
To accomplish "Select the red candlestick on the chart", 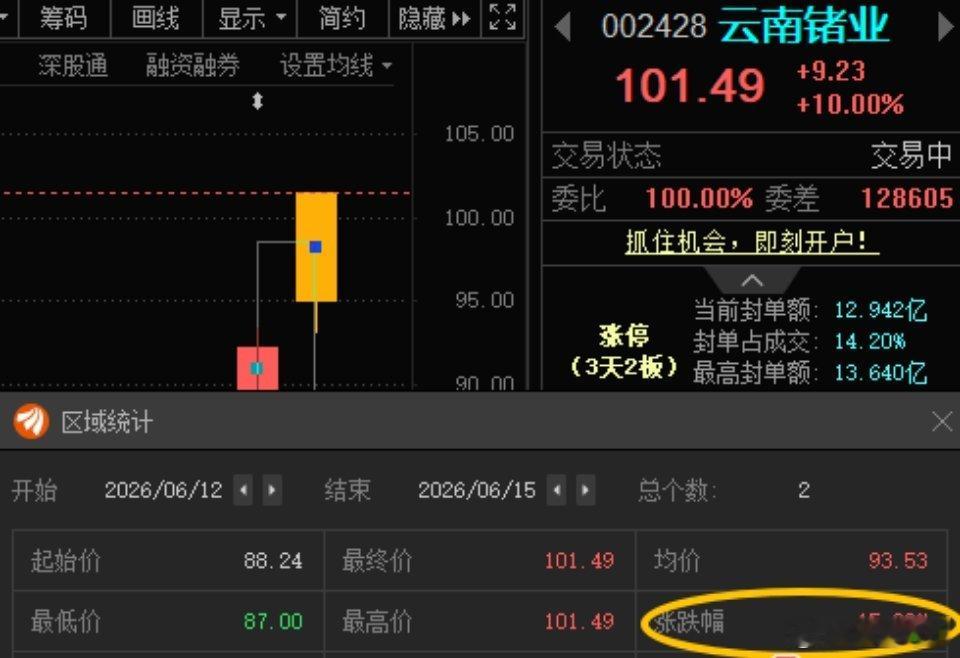I will [258, 368].
